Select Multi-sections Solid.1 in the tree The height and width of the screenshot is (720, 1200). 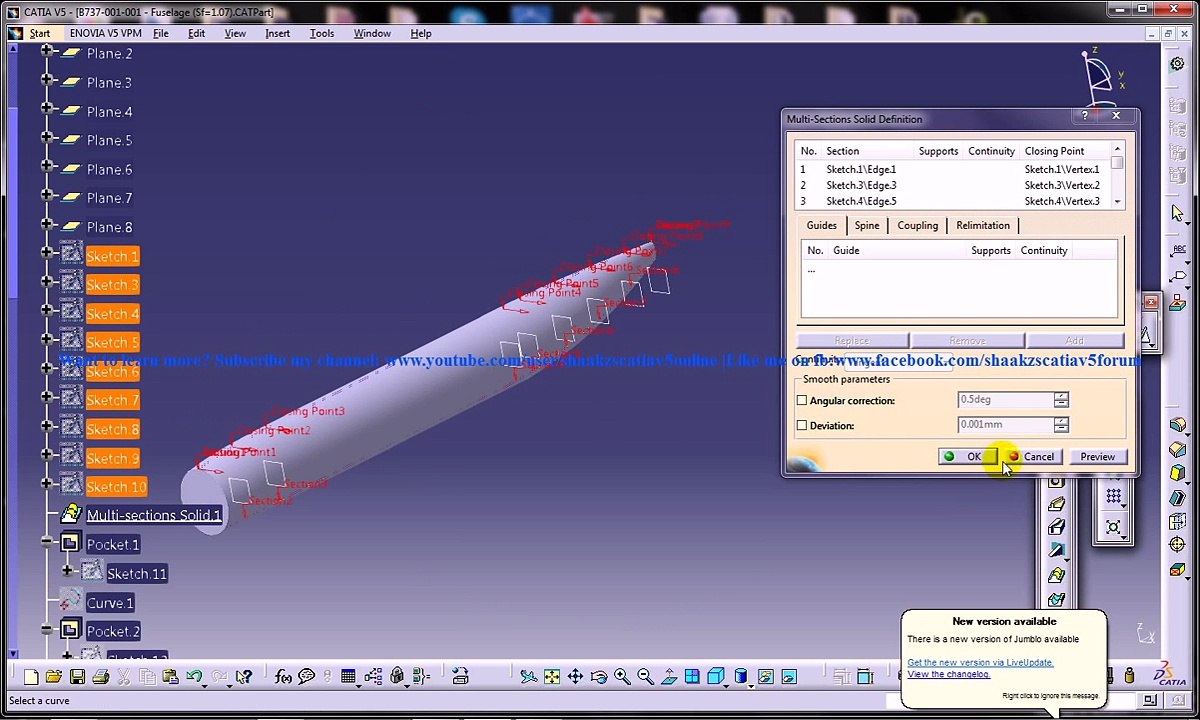153,515
